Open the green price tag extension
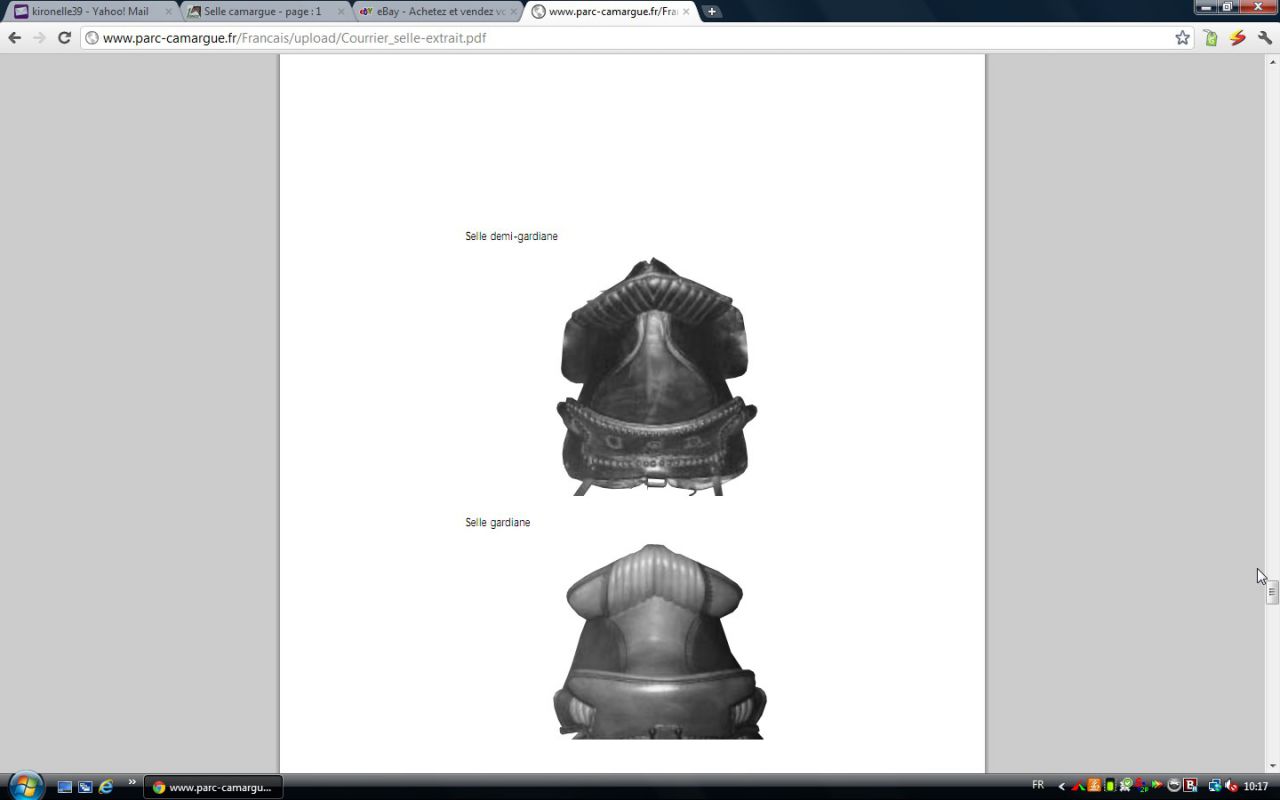Image resolution: width=1280 pixels, height=800 pixels. click(1211, 38)
